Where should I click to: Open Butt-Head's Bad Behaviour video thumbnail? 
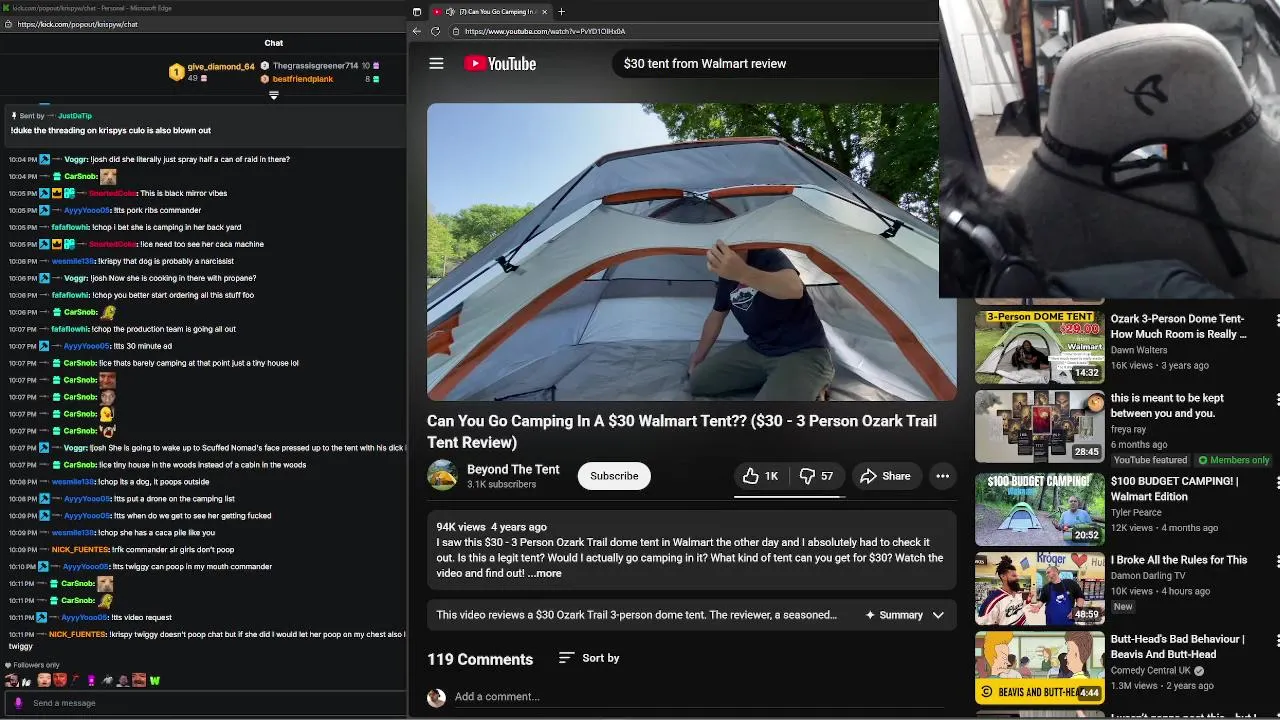point(1039,667)
